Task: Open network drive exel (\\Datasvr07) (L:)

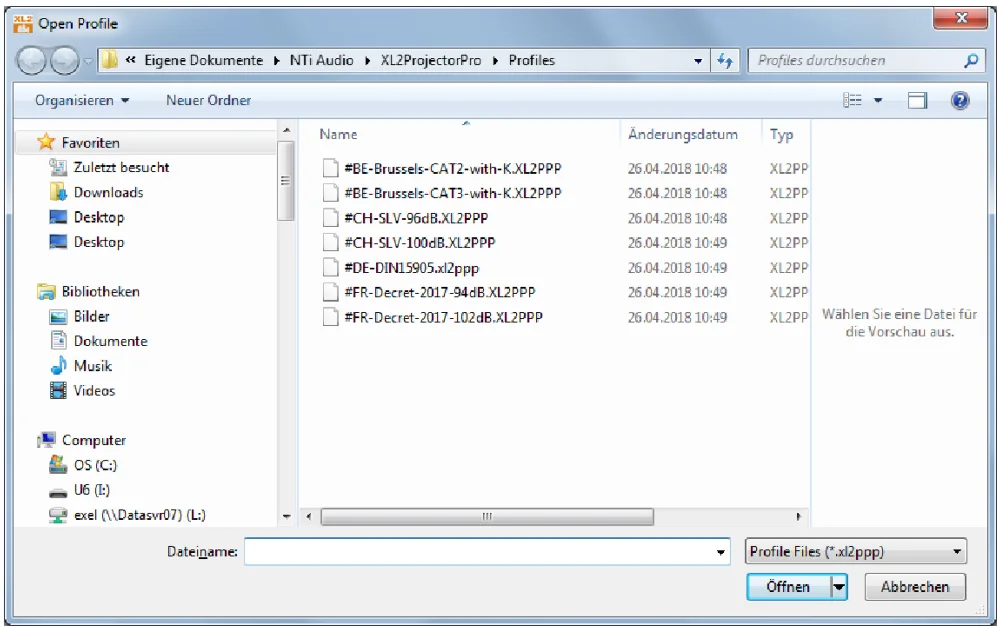Action: click(x=140, y=515)
